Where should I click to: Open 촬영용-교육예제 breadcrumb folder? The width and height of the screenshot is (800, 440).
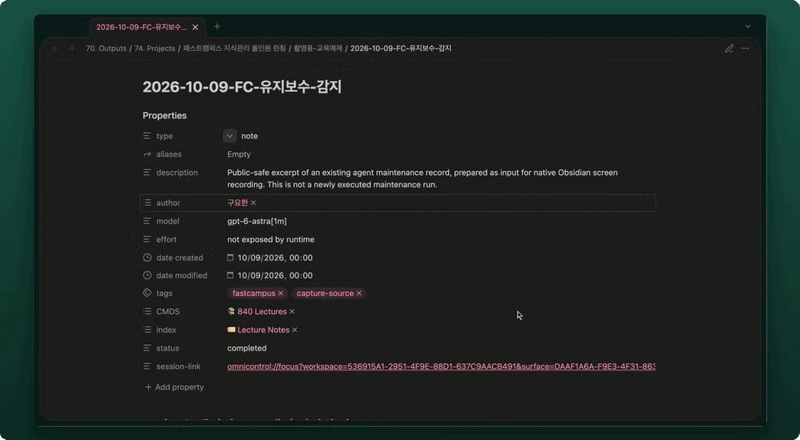[x=318, y=48]
